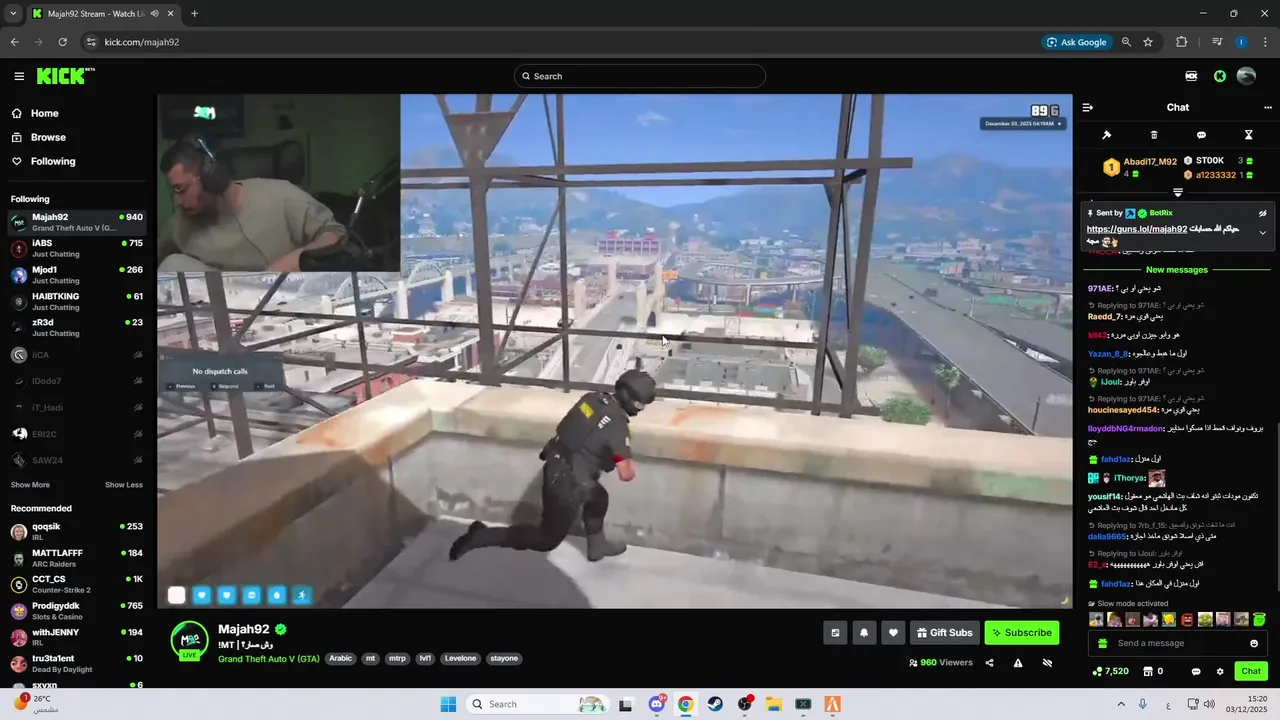Report stream via the warning triangle icon
This screenshot has width=1280, height=720.
[x=1018, y=663]
